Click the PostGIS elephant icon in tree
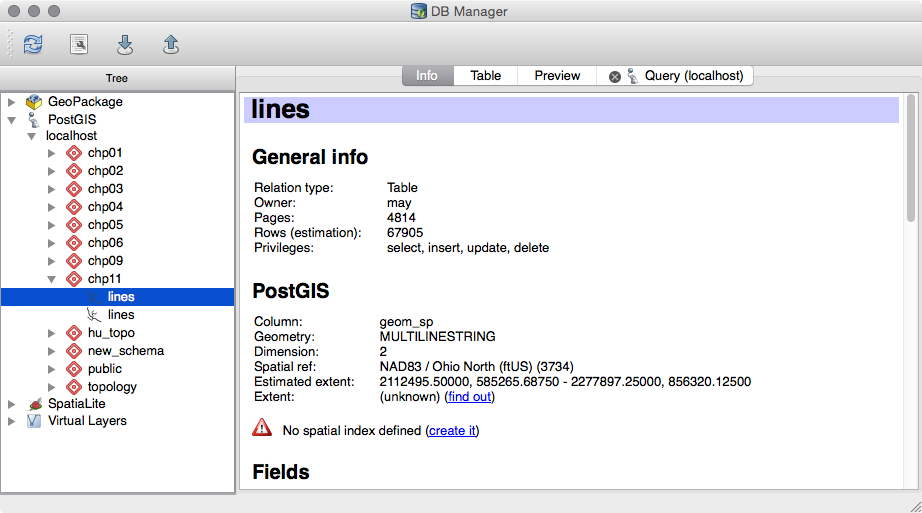 [34, 119]
